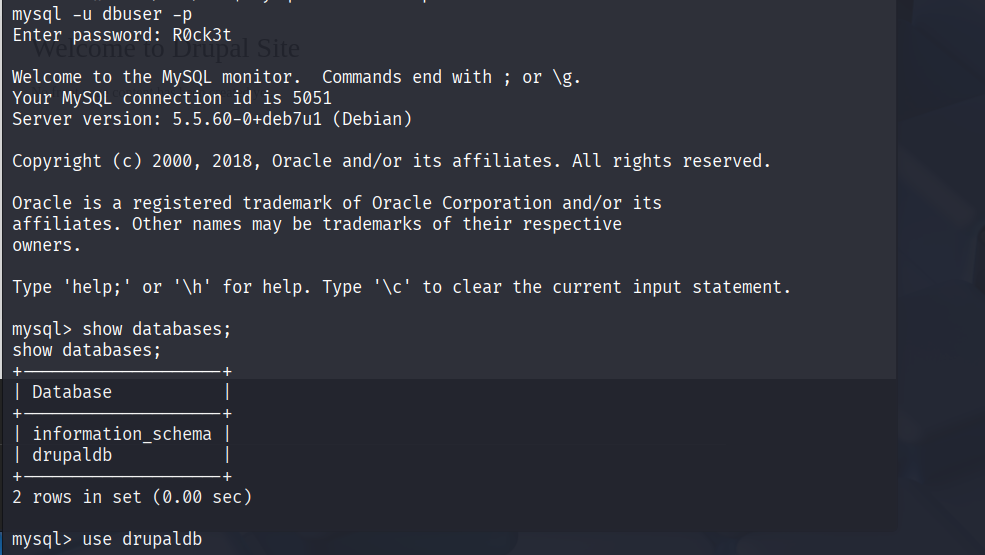This screenshot has height=555, width=985.
Task: Click the word 'owners.' in terminal
Action: 46,245
